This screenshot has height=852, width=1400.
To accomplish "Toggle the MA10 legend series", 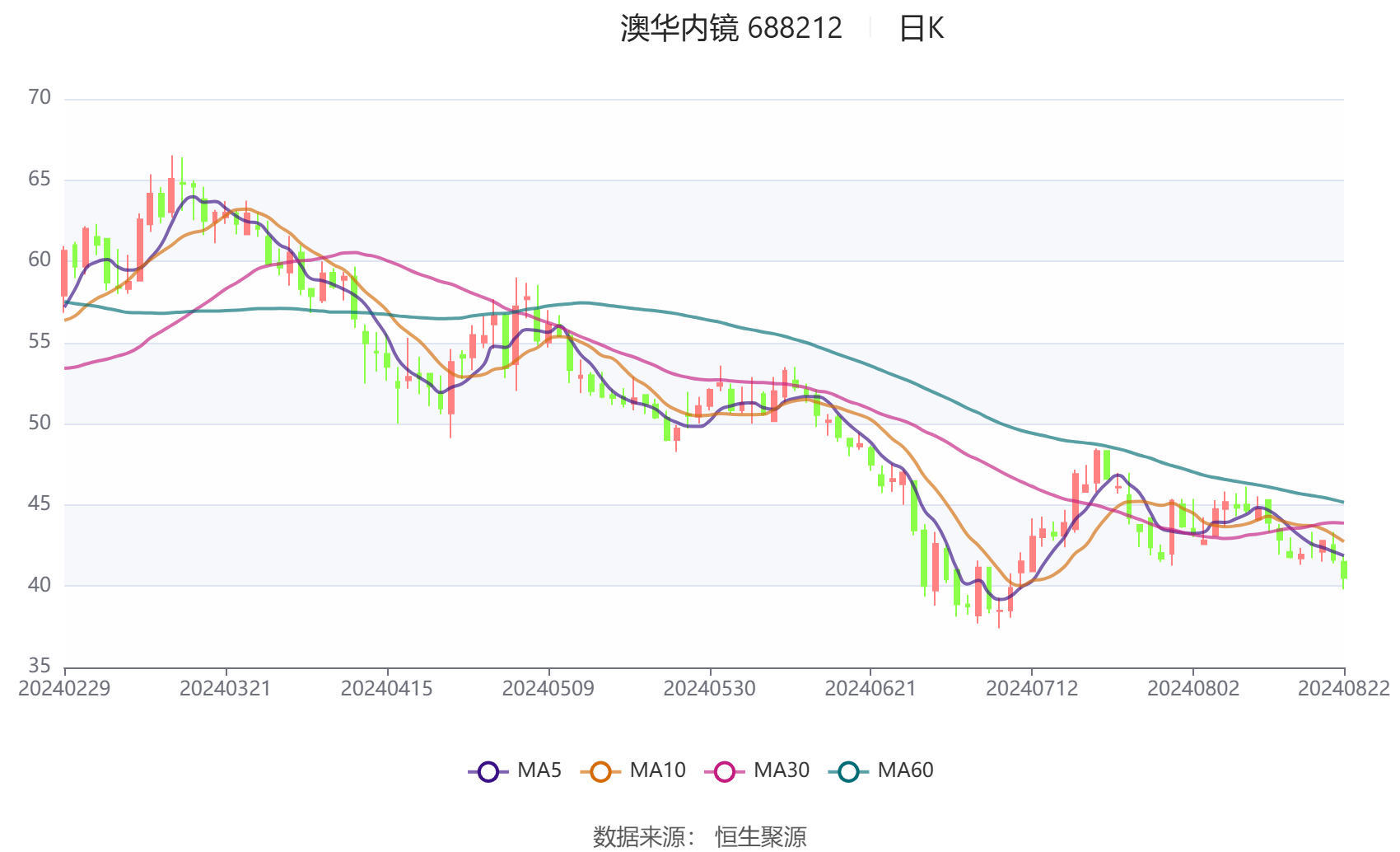I will coord(633,771).
